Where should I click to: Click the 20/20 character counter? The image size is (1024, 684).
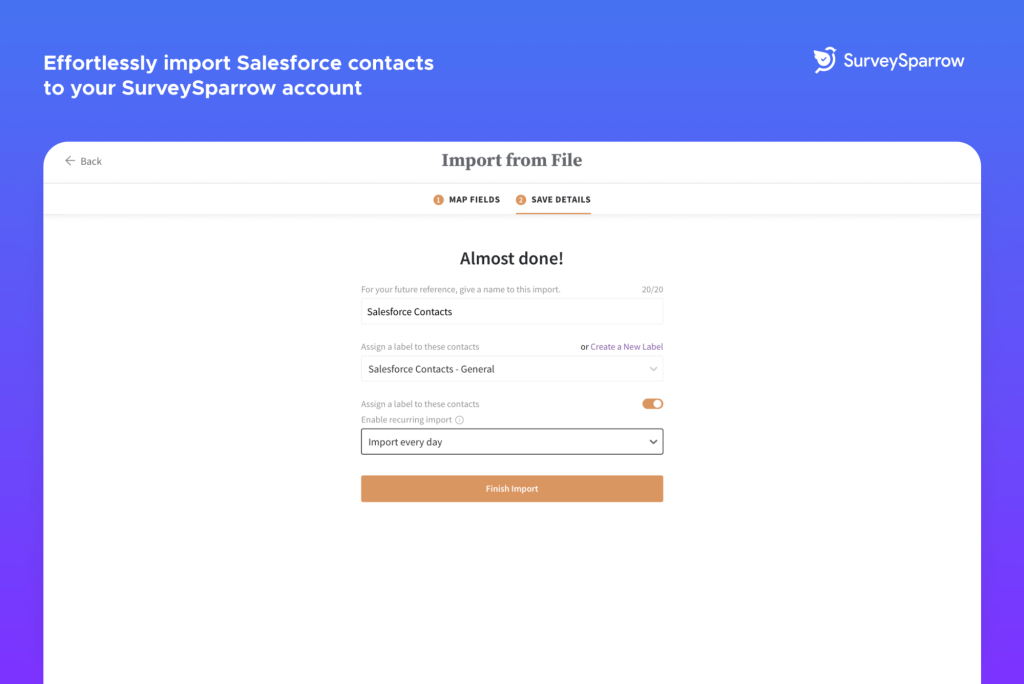pyautogui.click(x=652, y=290)
